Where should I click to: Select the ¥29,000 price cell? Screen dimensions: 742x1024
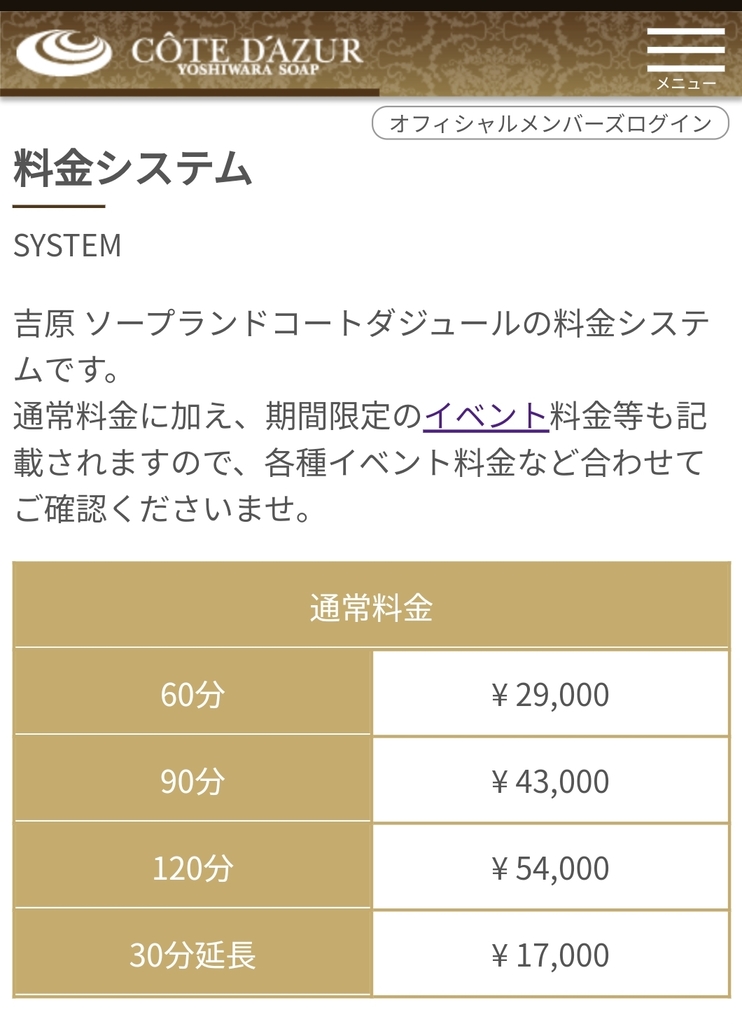tap(550, 695)
